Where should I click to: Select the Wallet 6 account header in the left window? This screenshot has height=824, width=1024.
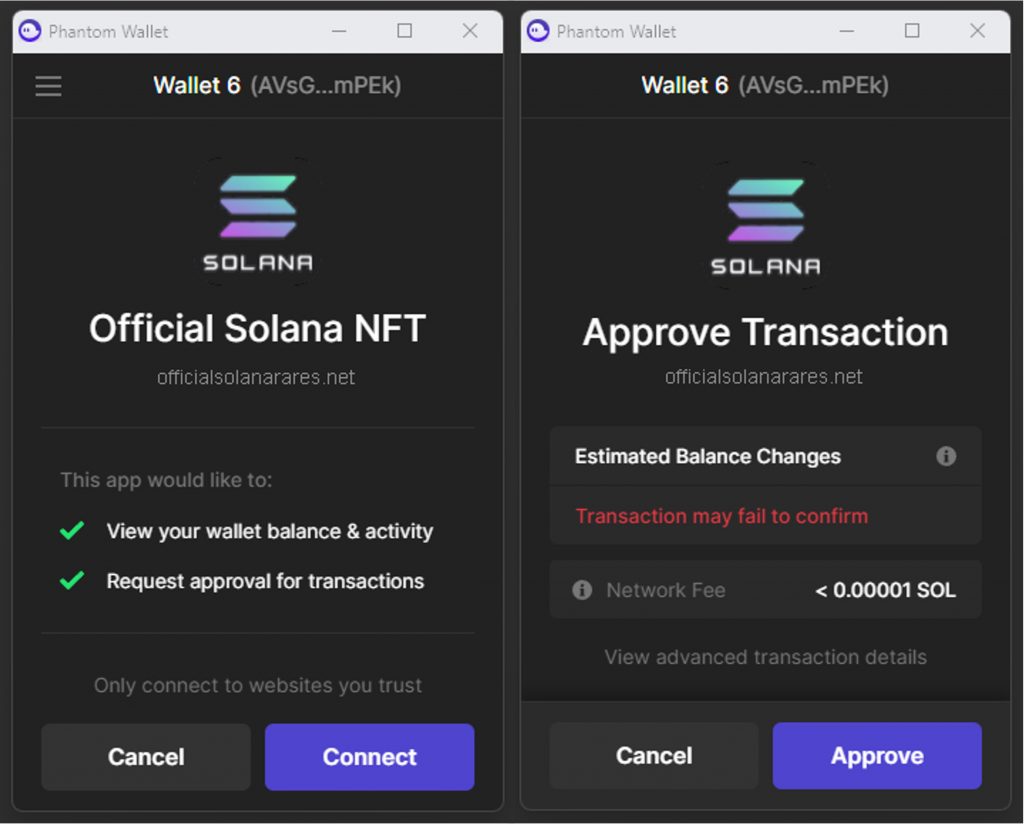[x=277, y=86]
